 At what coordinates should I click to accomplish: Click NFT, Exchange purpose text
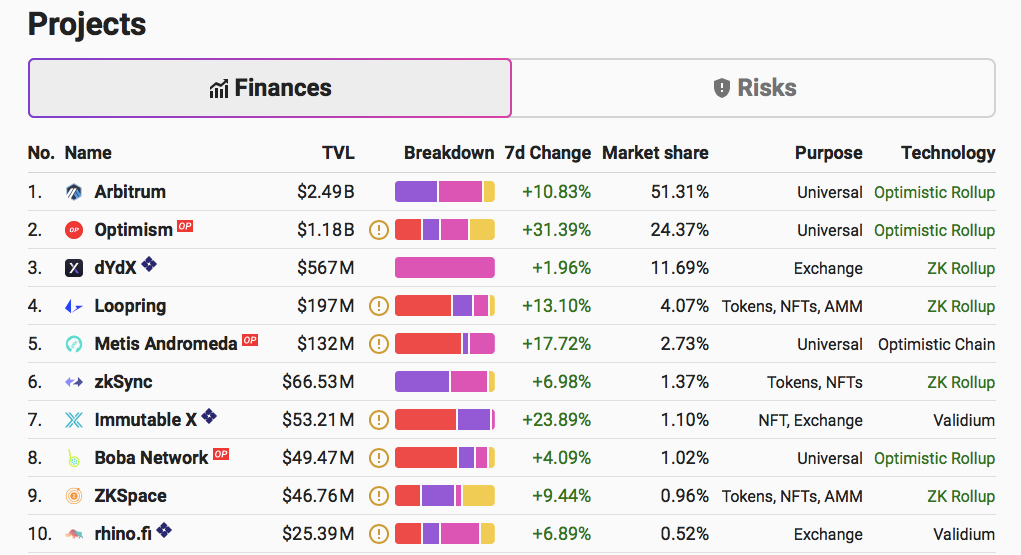tap(811, 420)
